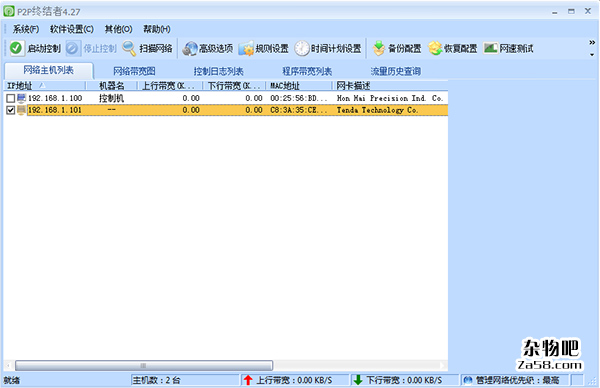Switch to the 网络主机列表 tab
Image resolution: width=600 pixels, height=388 pixels.
48,70
